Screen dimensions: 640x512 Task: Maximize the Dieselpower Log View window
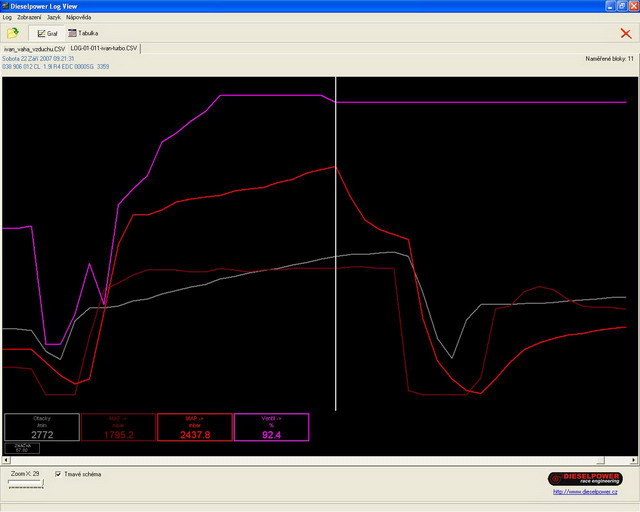tap(622, 6)
